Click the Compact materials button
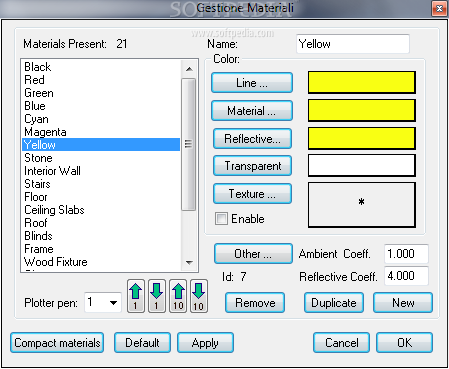 pyautogui.click(x=57, y=343)
